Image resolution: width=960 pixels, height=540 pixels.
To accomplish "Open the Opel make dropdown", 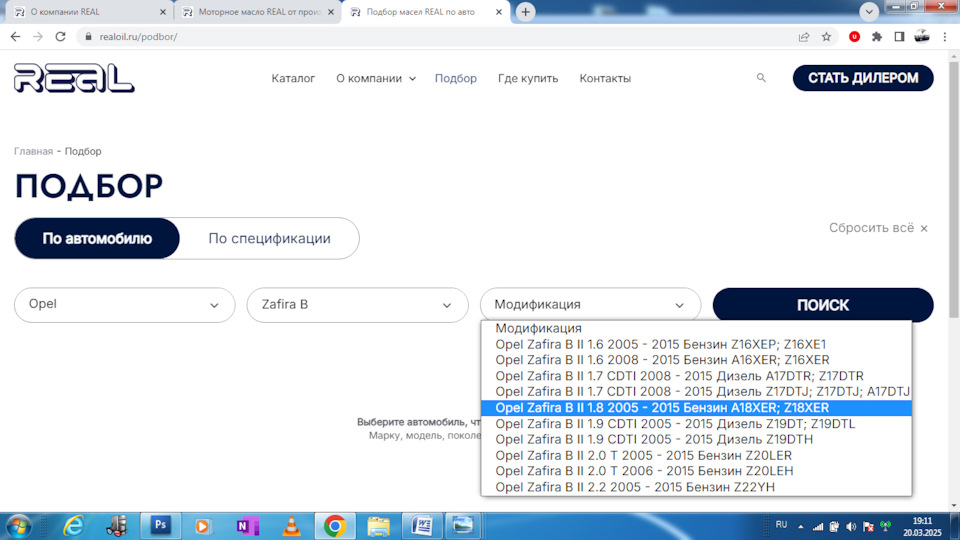I will [124, 305].
